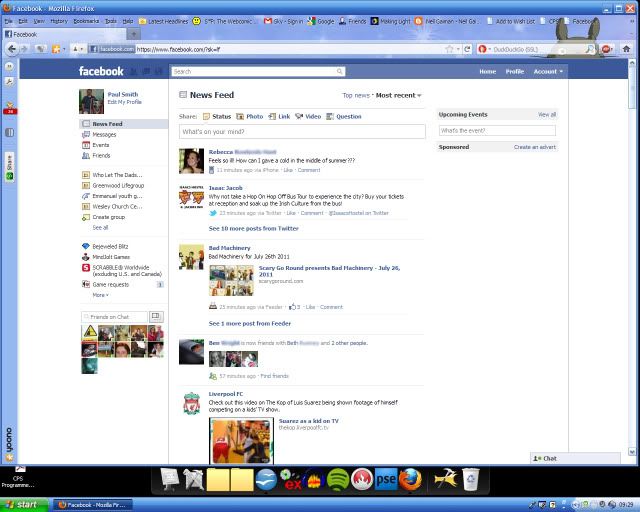Open the DuckDuckGo search engine dropdown

point(484,49)
